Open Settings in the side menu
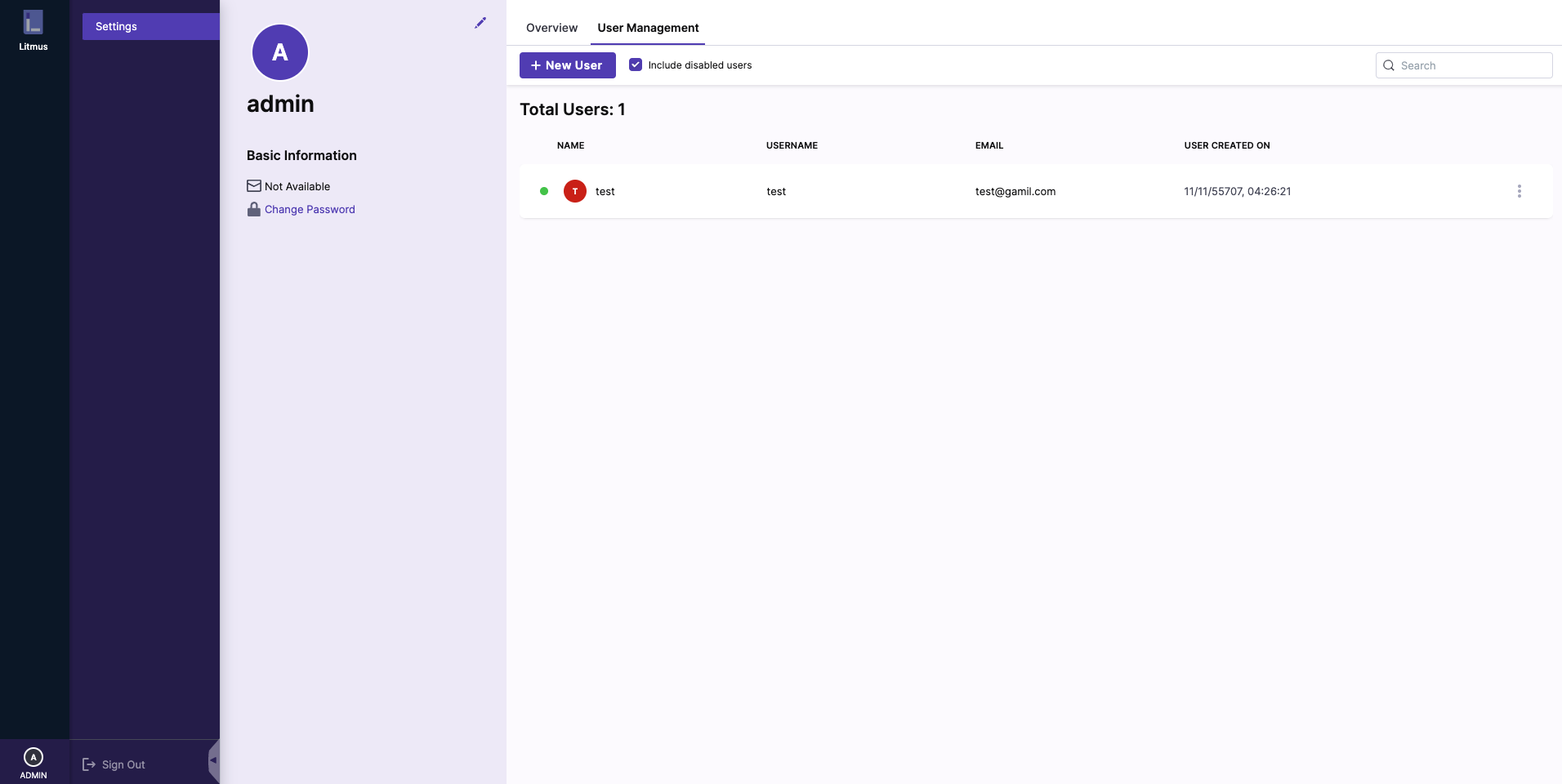 tap(150, 26)
